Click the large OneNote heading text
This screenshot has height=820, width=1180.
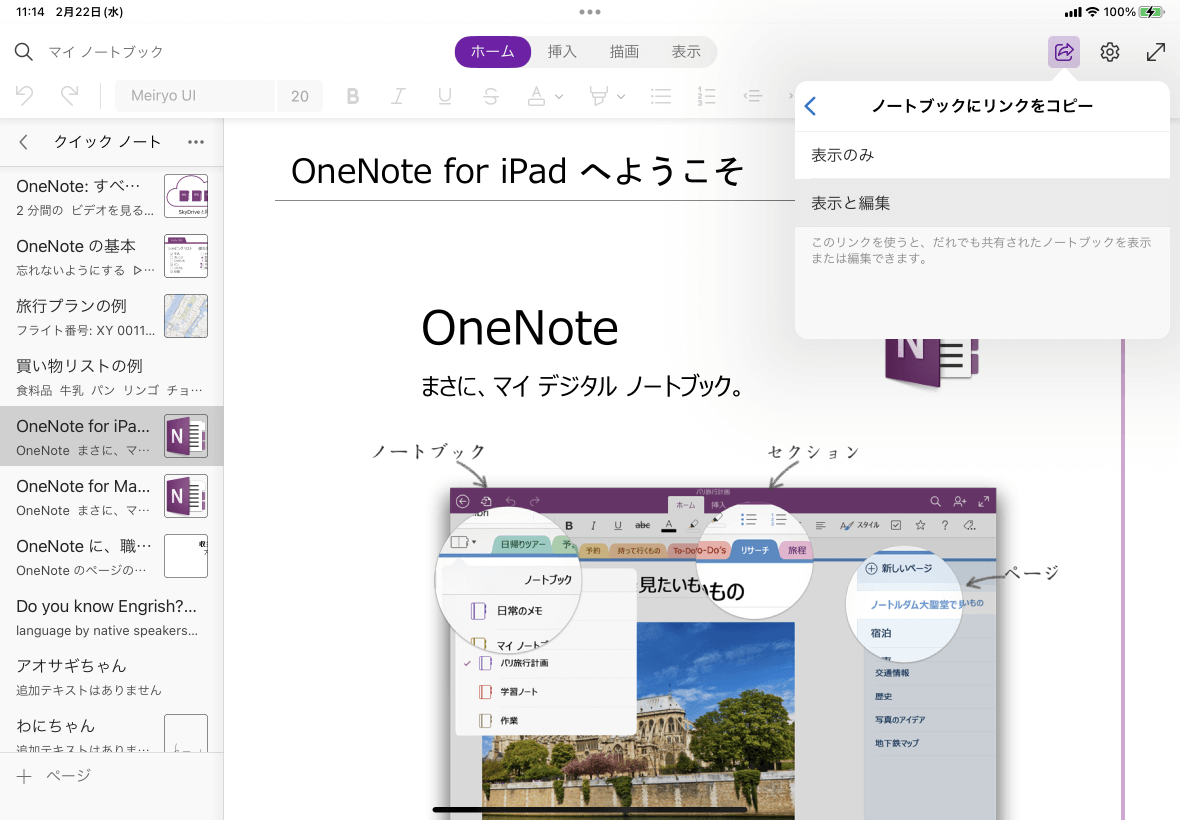pyautogui.click(x=519, y=328)
